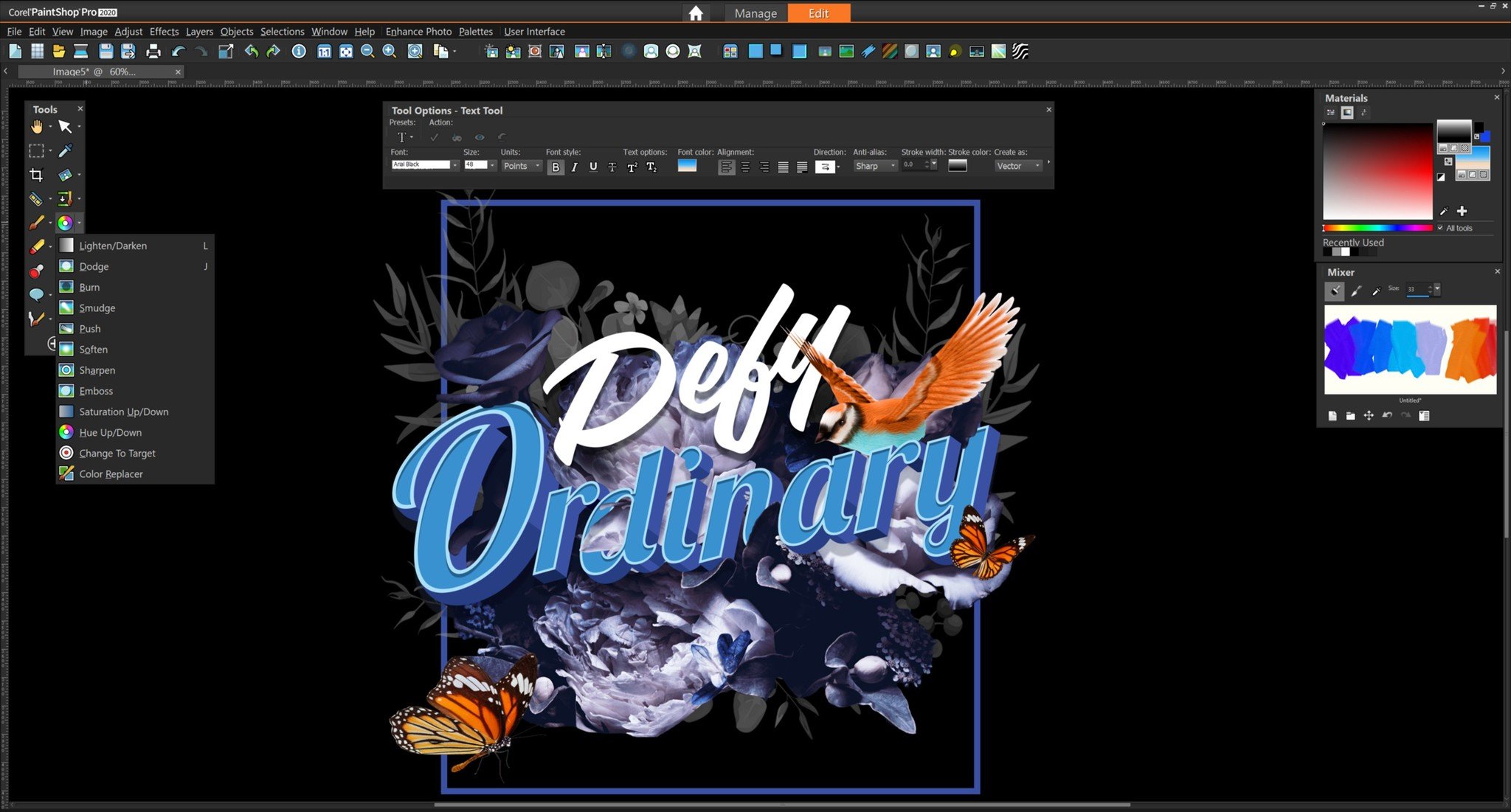The height and width of the screenshot is (812, 1511).
Task: Open the Adjust menu
Action: coord(128,32)
